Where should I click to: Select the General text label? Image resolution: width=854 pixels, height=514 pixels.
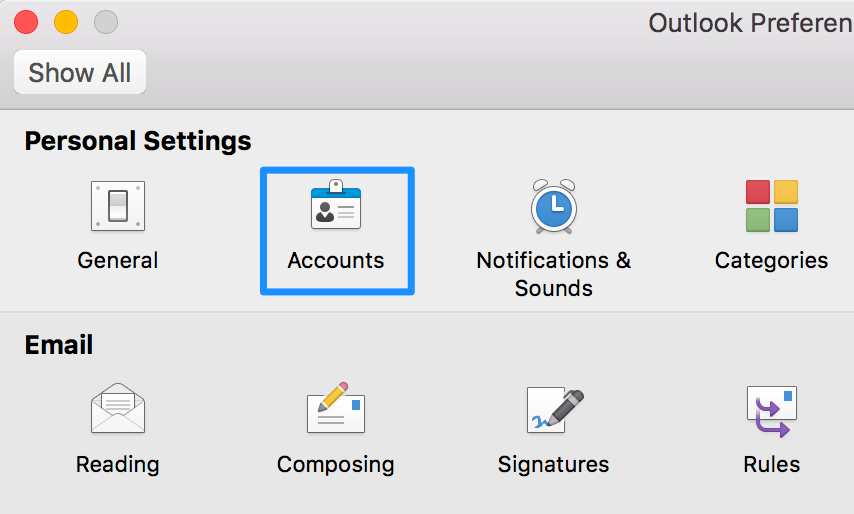118,261
